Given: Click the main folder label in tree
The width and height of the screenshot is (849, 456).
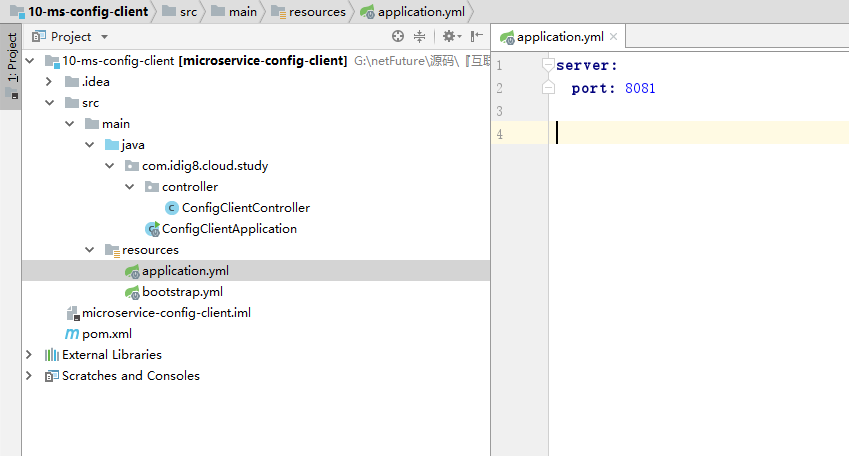Looking at the screenshot, I should click(116, 124).
